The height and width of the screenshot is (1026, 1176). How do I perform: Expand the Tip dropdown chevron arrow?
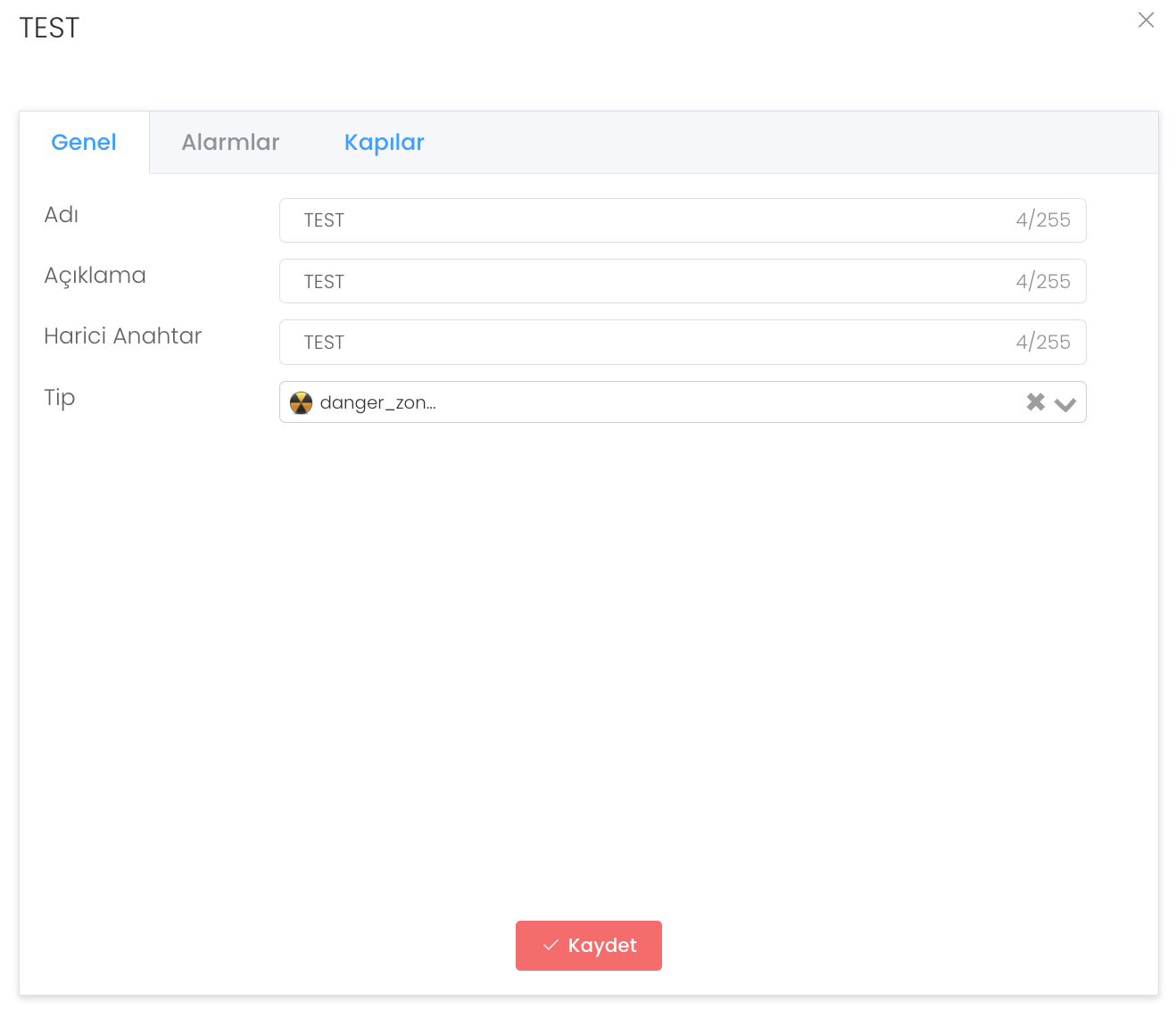tap(1064, 404)
